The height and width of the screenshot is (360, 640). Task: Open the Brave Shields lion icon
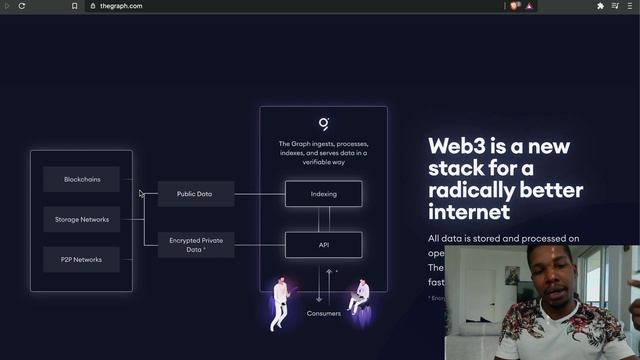coord(515,6)
